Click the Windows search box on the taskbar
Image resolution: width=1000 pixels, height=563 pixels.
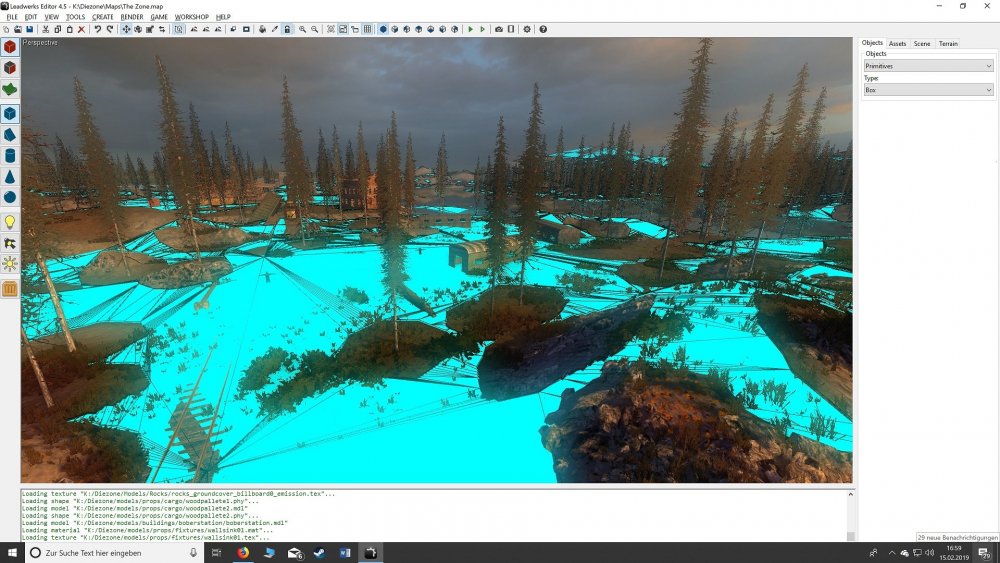[113, 553]
